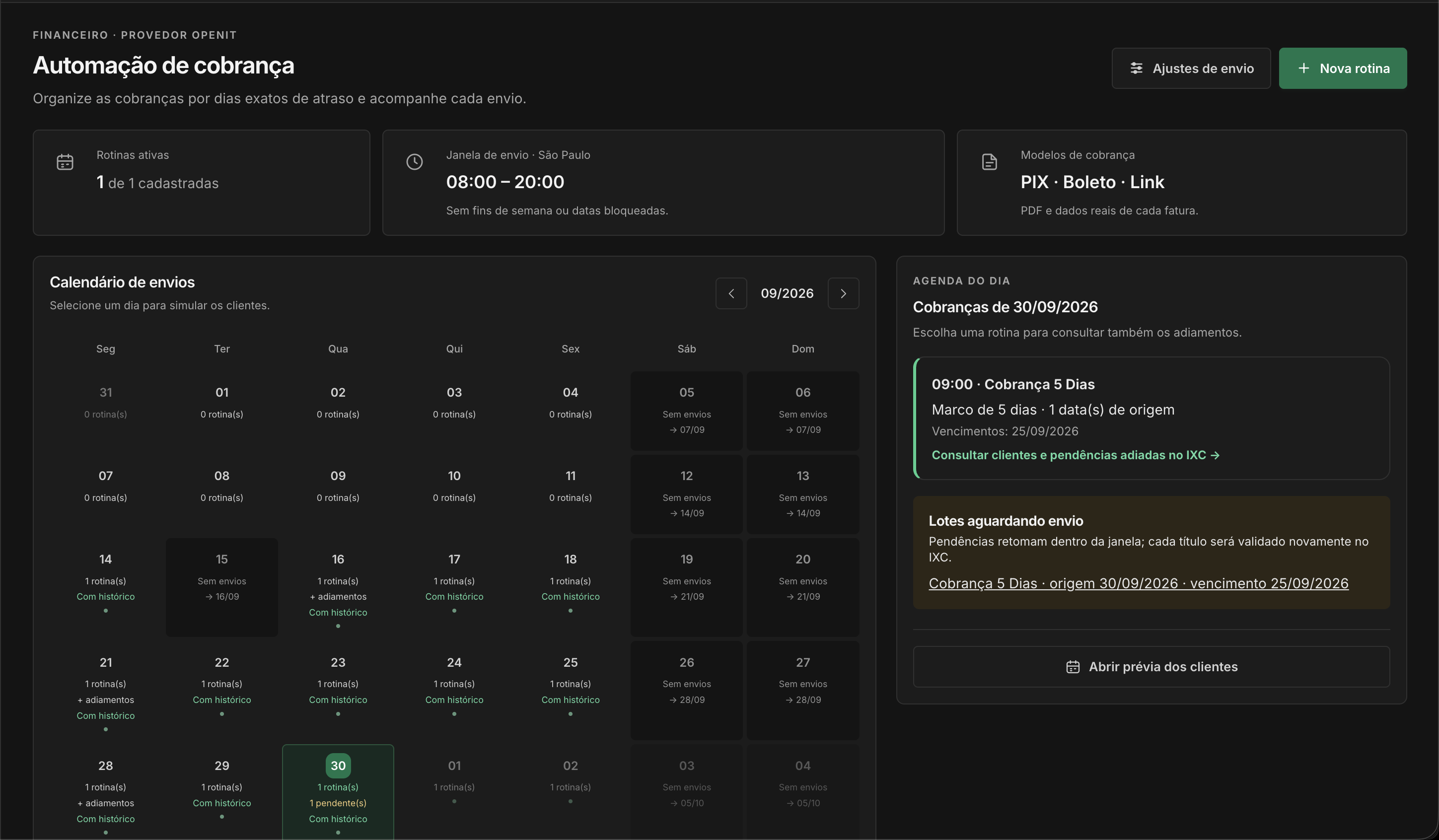Screen dimensions: 1439x840
Task: Select day 28 in the calendar
Action: 106,791
